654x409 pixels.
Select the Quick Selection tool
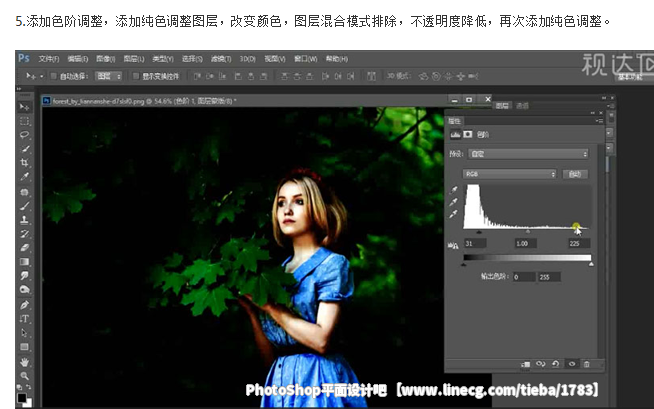(x=25, y=149)
